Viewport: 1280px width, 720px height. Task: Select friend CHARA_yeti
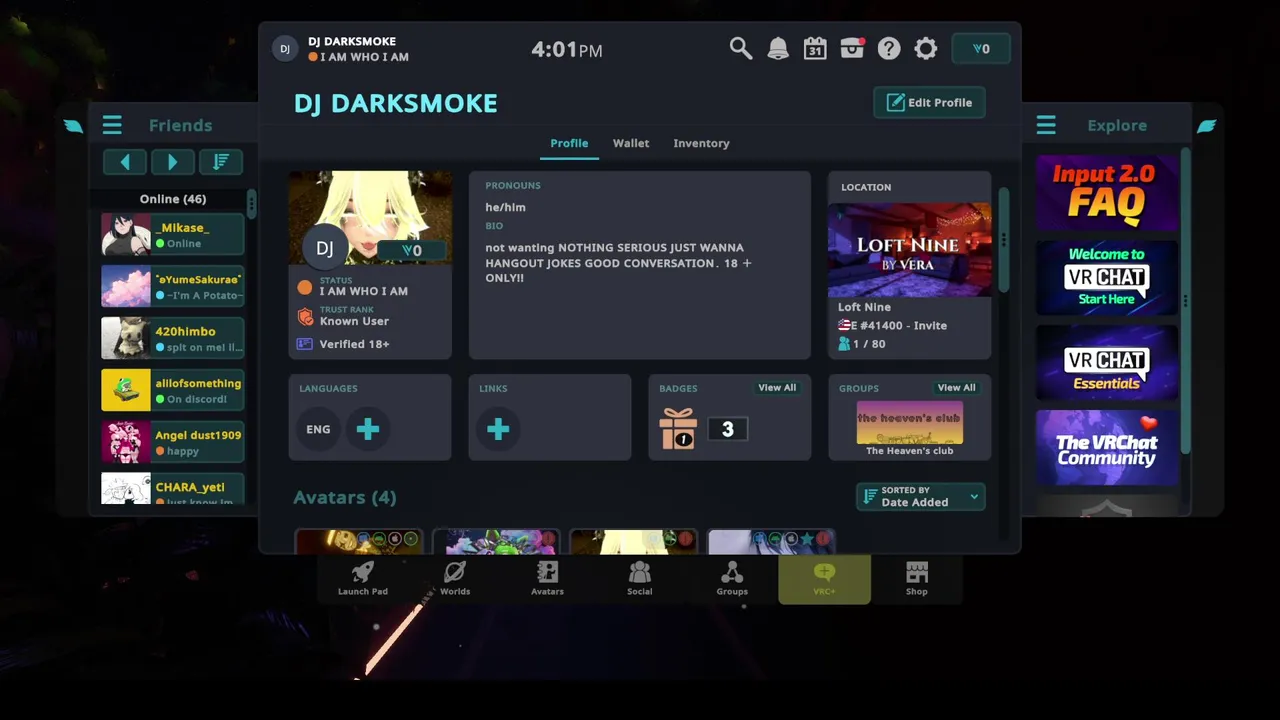[173, 489]
